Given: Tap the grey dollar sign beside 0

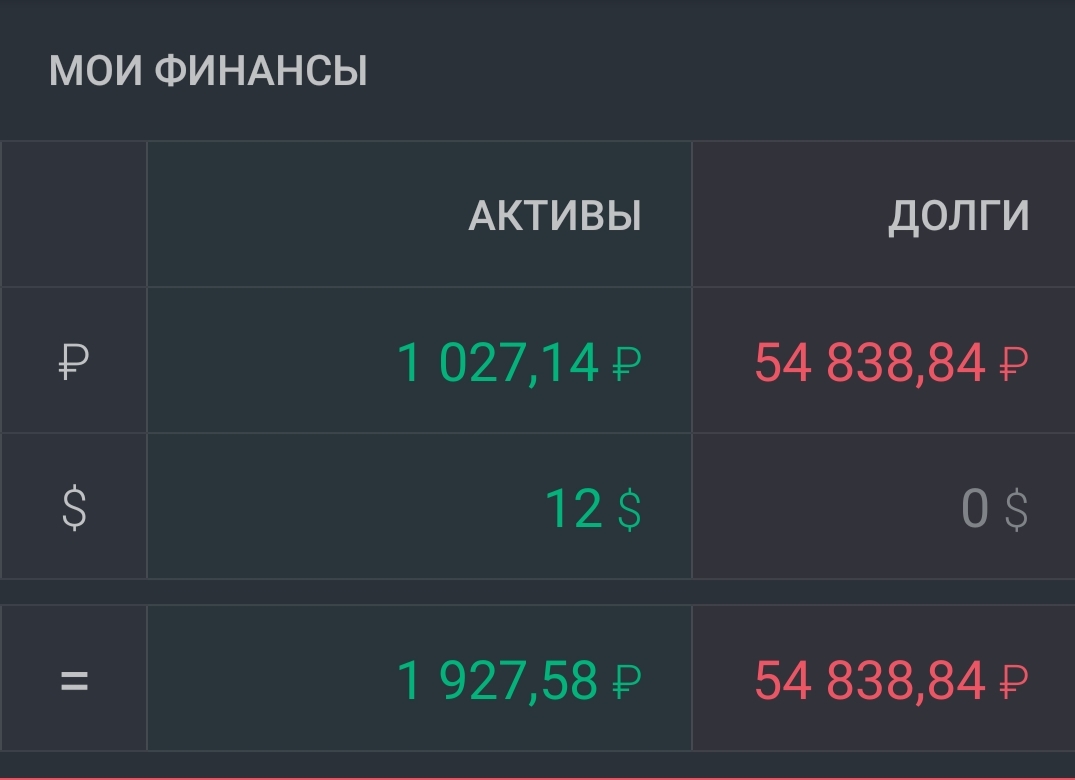Looking at the screenshot, I should 1017,509.
